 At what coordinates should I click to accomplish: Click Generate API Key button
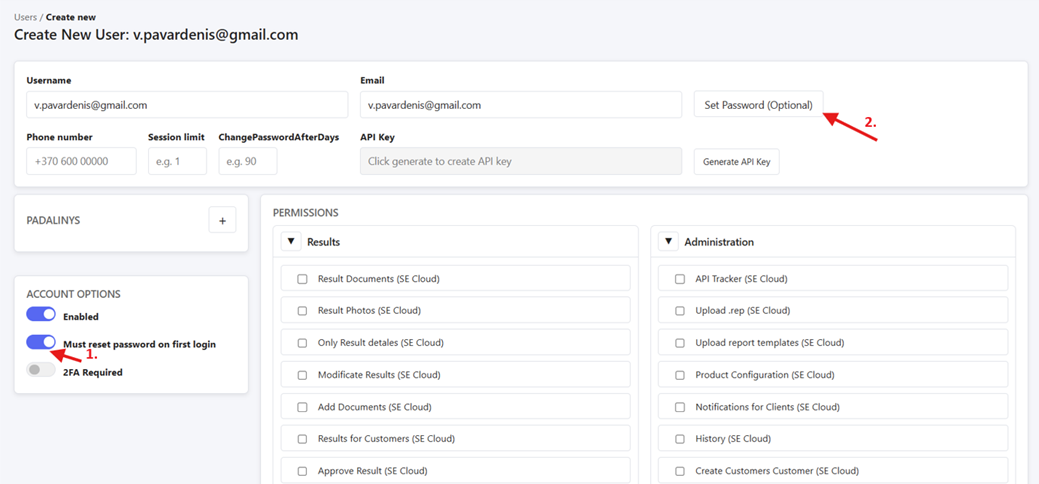737,162
